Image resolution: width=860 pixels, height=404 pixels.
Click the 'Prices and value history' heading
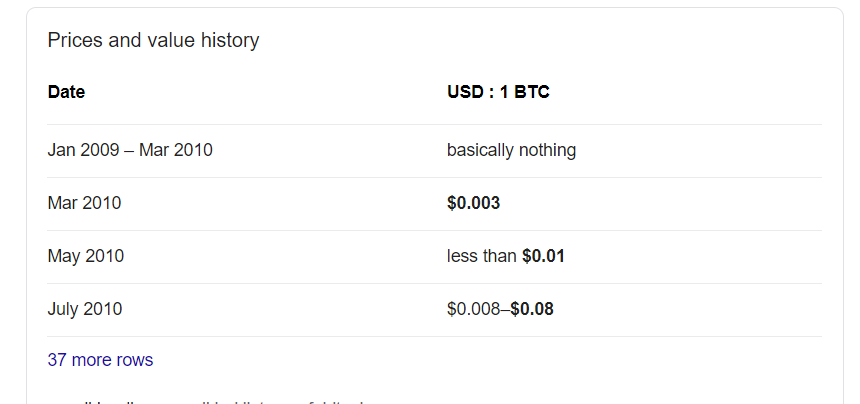coord(154,41)
